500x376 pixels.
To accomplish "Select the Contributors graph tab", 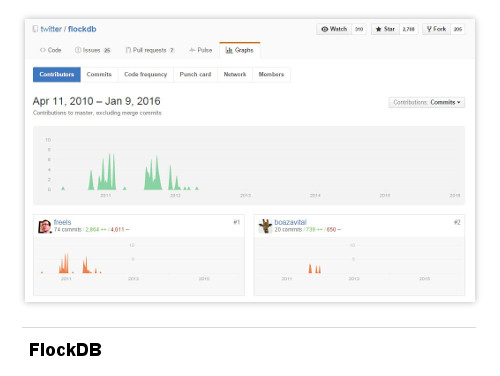I will tap(57, 74).
